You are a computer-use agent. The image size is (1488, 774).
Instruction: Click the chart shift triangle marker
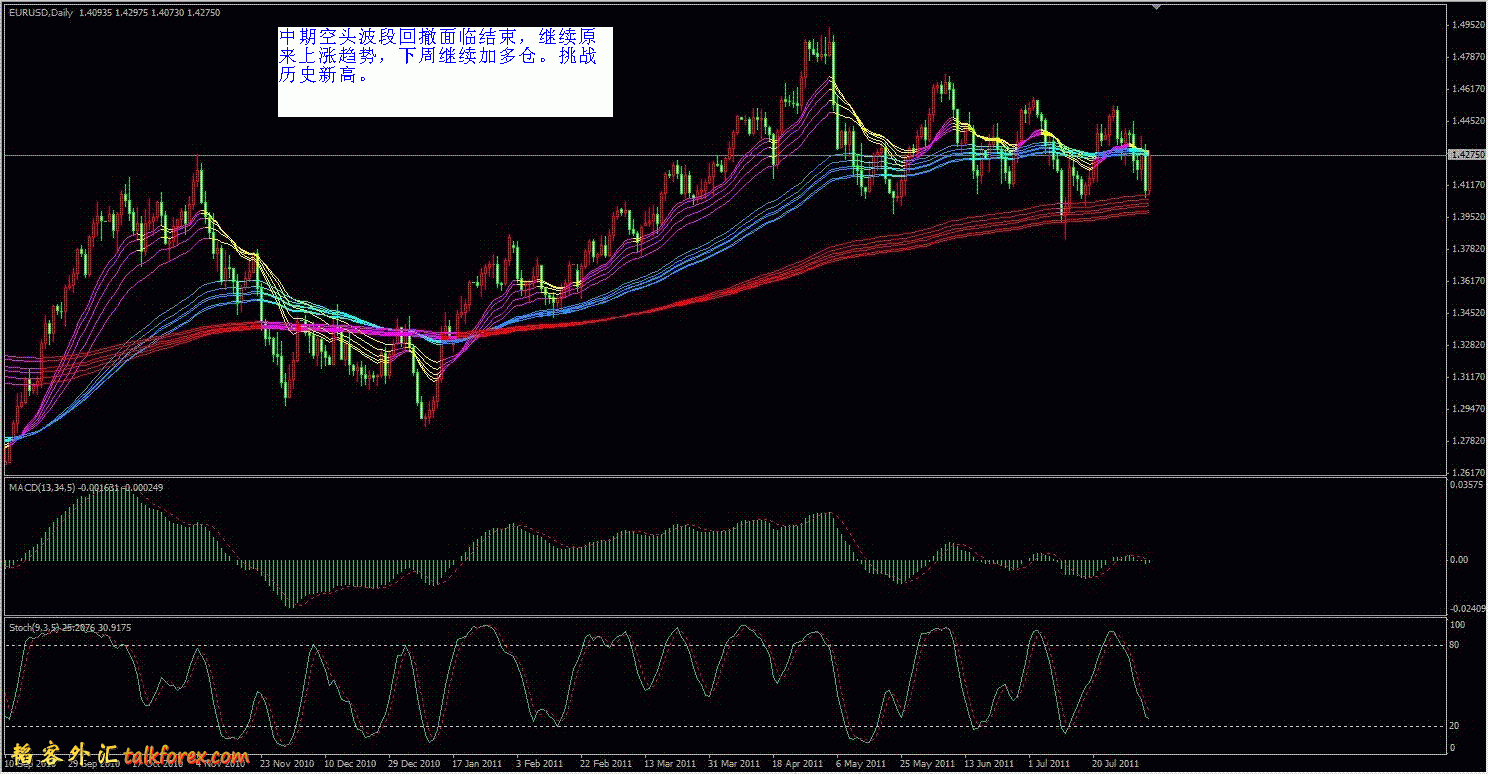click(1157, 6)
